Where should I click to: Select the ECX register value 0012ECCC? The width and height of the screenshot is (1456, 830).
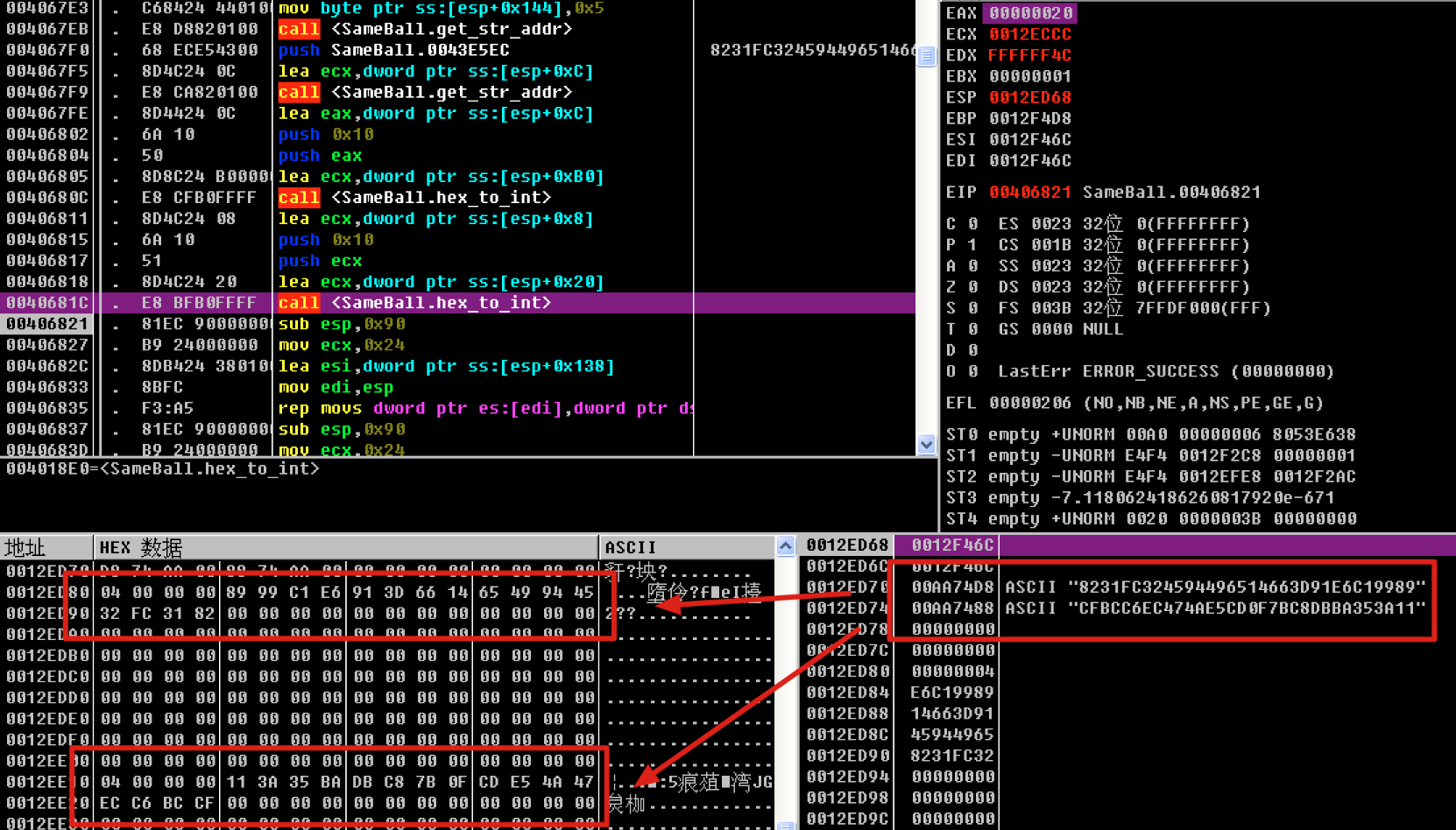tap(1030, 34)
